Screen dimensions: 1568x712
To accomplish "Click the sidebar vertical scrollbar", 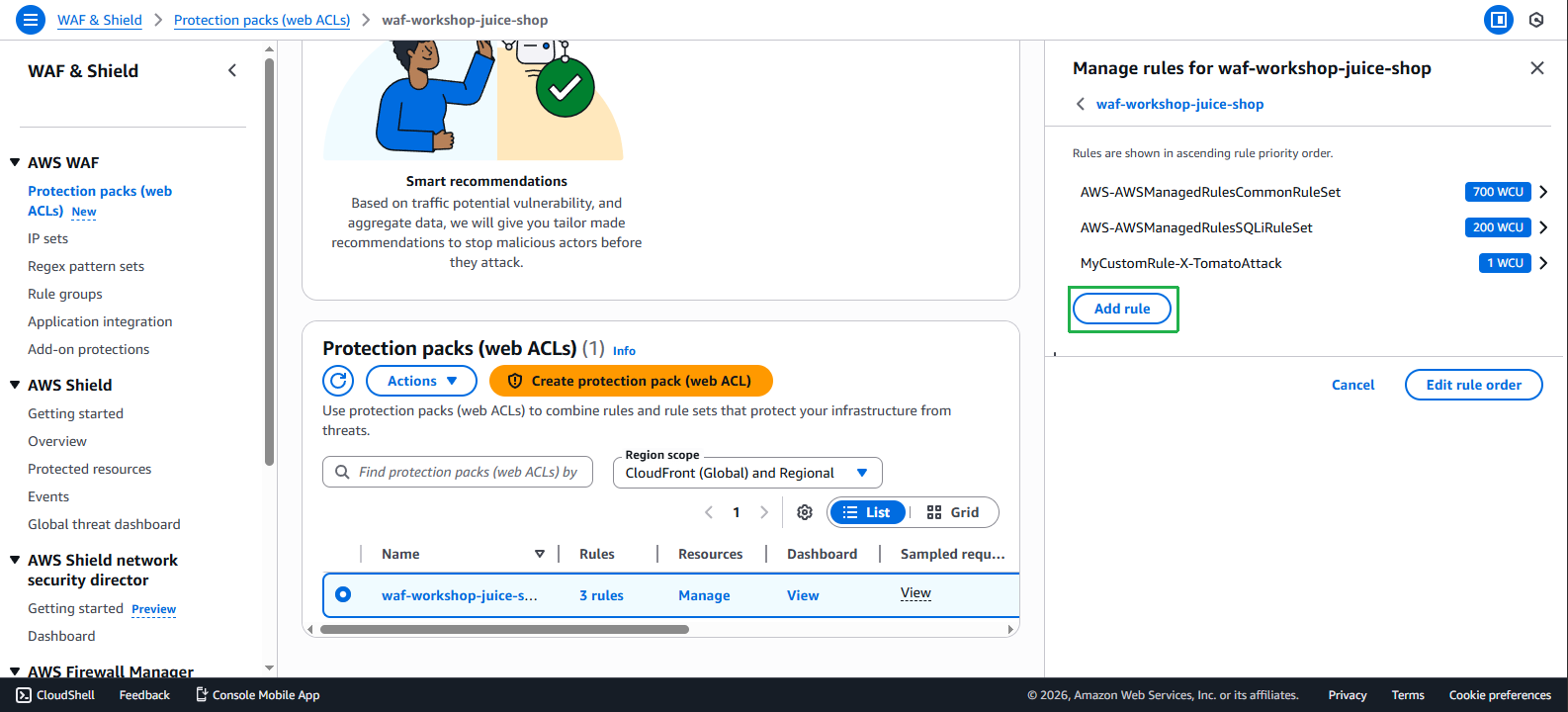I will [x=269, y=261].
